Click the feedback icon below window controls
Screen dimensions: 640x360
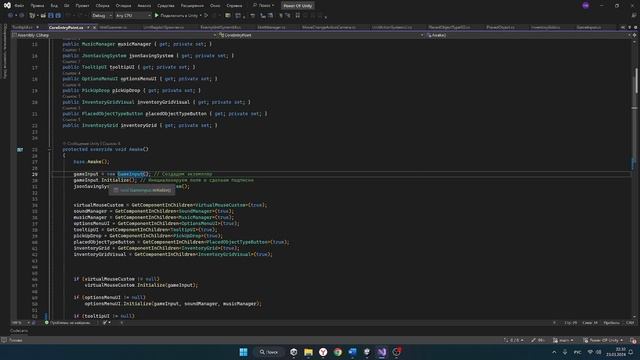tap(634, 16)
